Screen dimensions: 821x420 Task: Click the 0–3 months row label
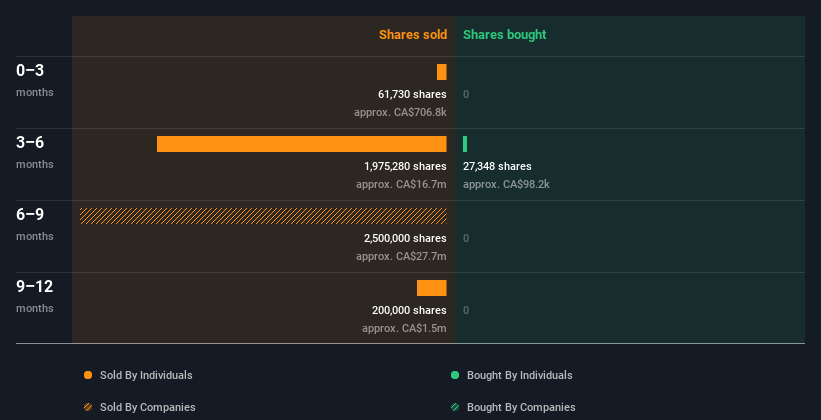pyautogui.click(x=30, y=70)
